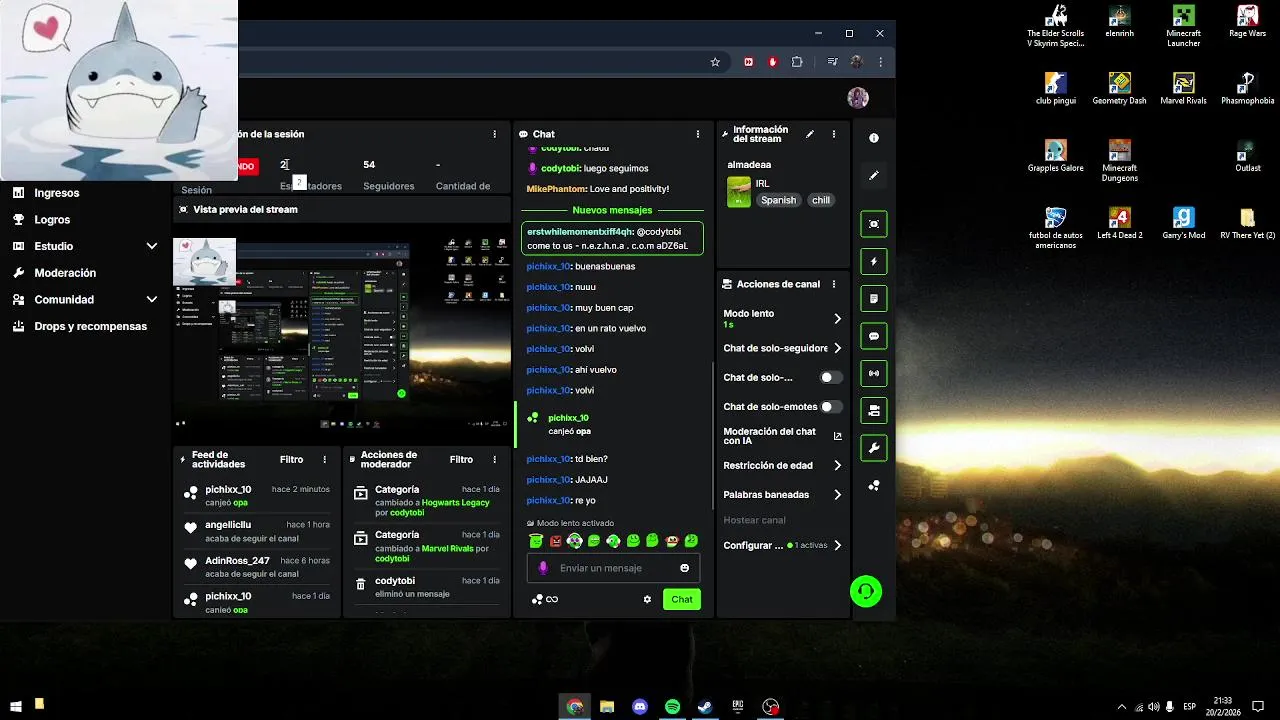Open chat settings gear icon
The image size is (1280, 720).
(647, 599)
